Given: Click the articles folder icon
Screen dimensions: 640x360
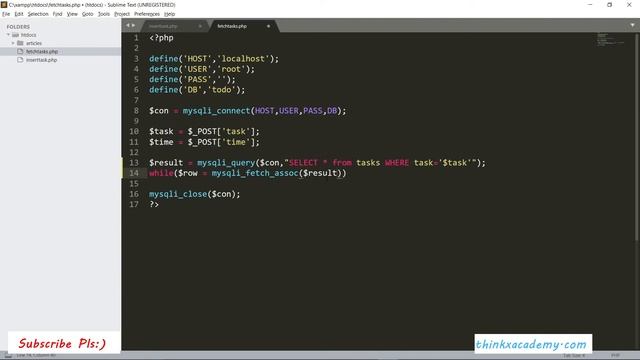Looking at the screenshot, I should click(20, 43).
